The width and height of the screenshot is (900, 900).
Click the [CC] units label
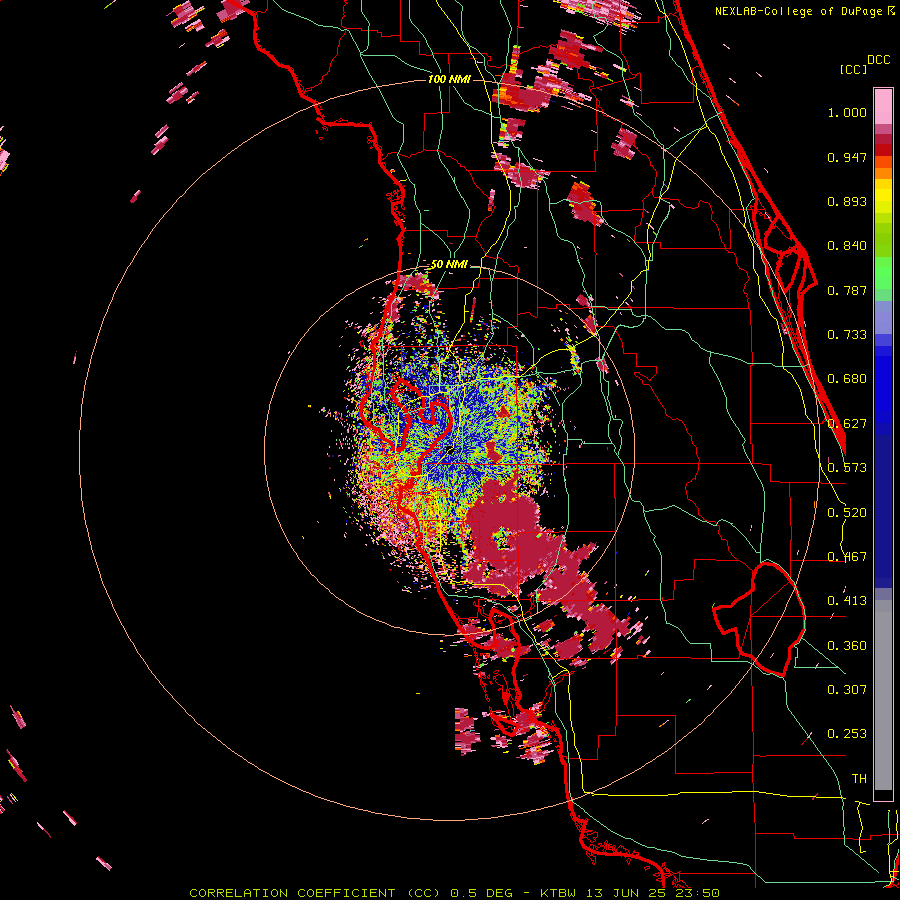854,69
